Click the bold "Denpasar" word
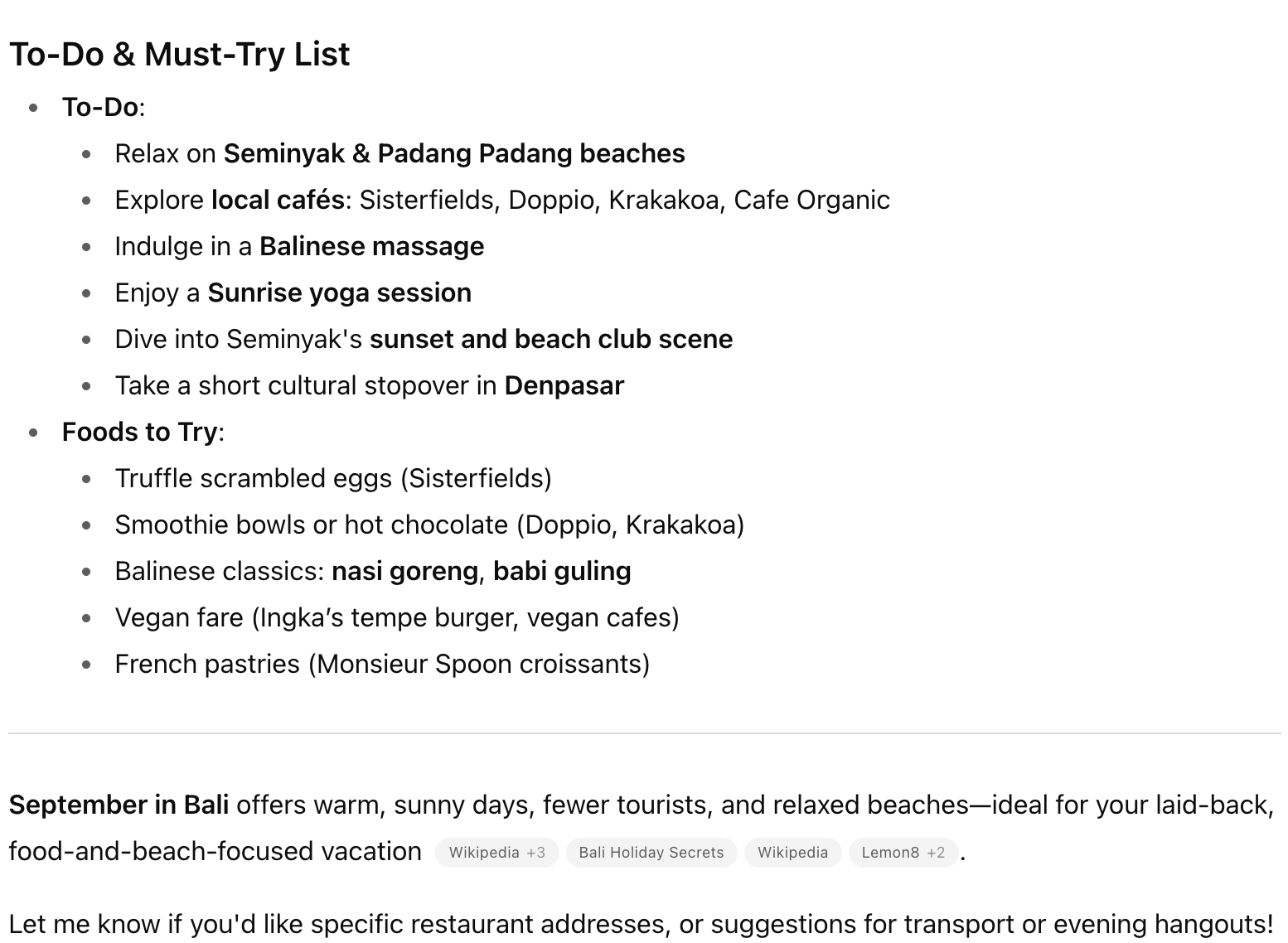Screen dimensions: 1288x943 click(564, 385)
